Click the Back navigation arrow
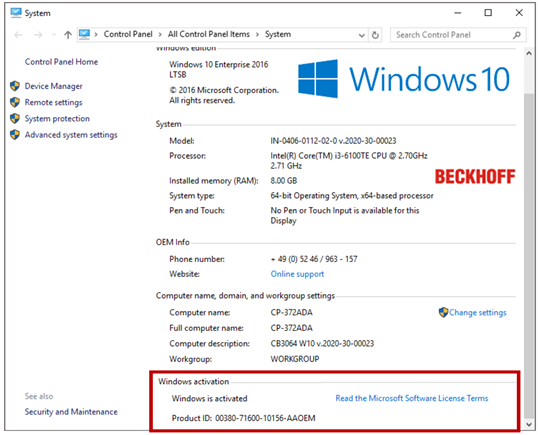This screenshot has height=435, width=538. [18, 35]
